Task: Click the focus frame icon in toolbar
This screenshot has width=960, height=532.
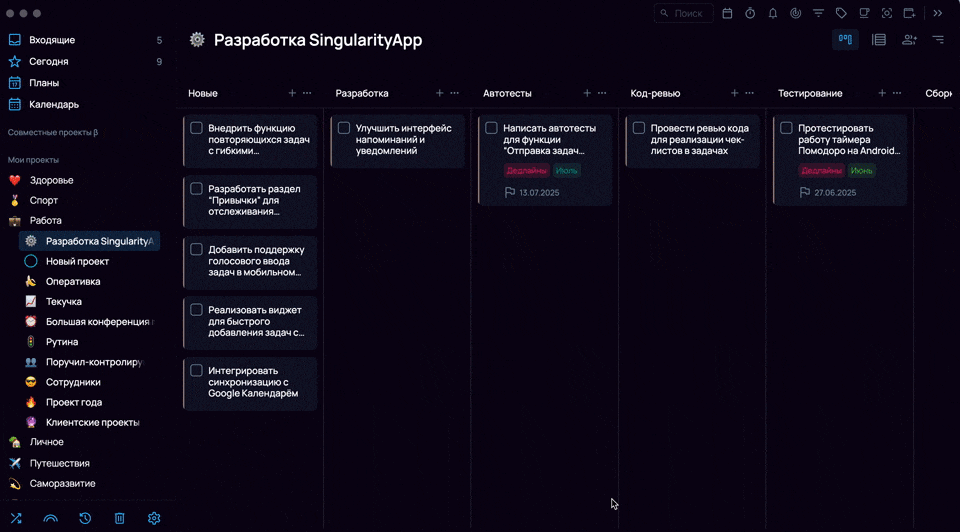Action: (887, 13)
